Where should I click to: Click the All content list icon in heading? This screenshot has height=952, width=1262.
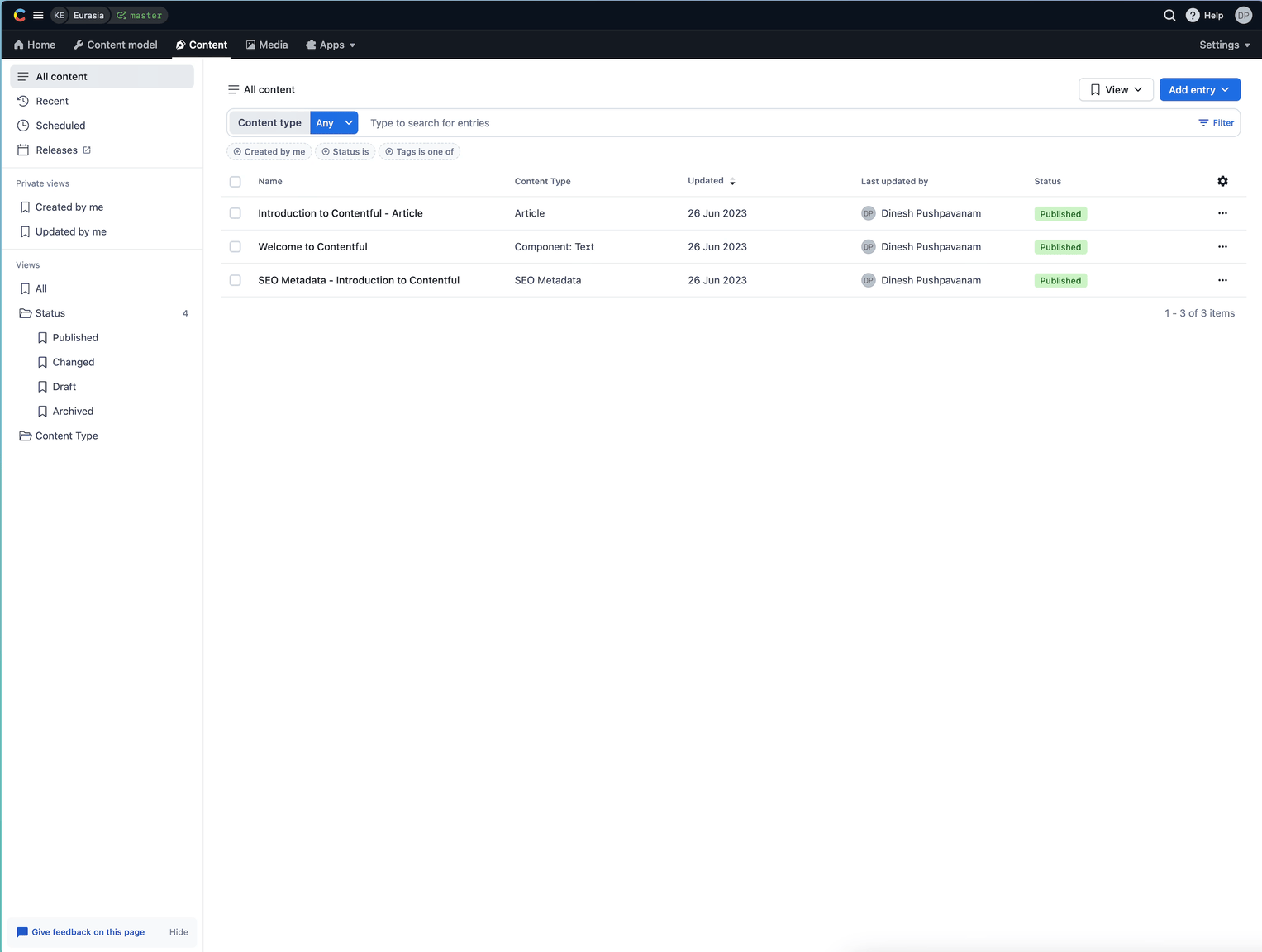233,90
